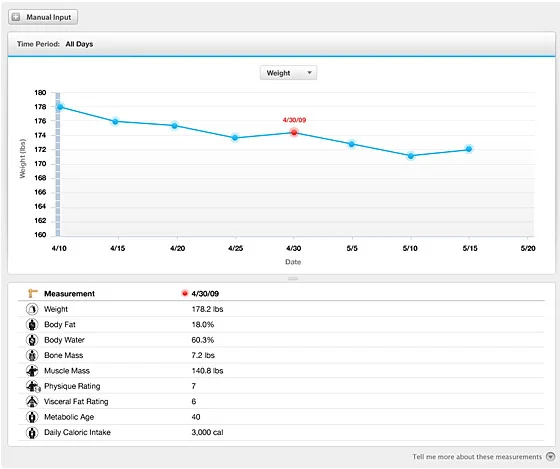Change the All Days time period
Image resolution: width=560 pixels, height=469 pixels.
(79, 44)
